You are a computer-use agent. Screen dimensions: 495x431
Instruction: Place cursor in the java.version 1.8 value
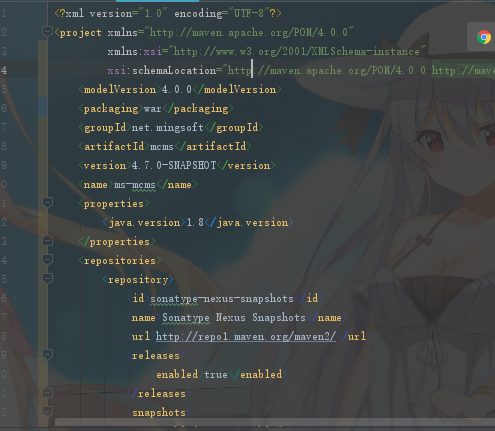tap(195, 223)
